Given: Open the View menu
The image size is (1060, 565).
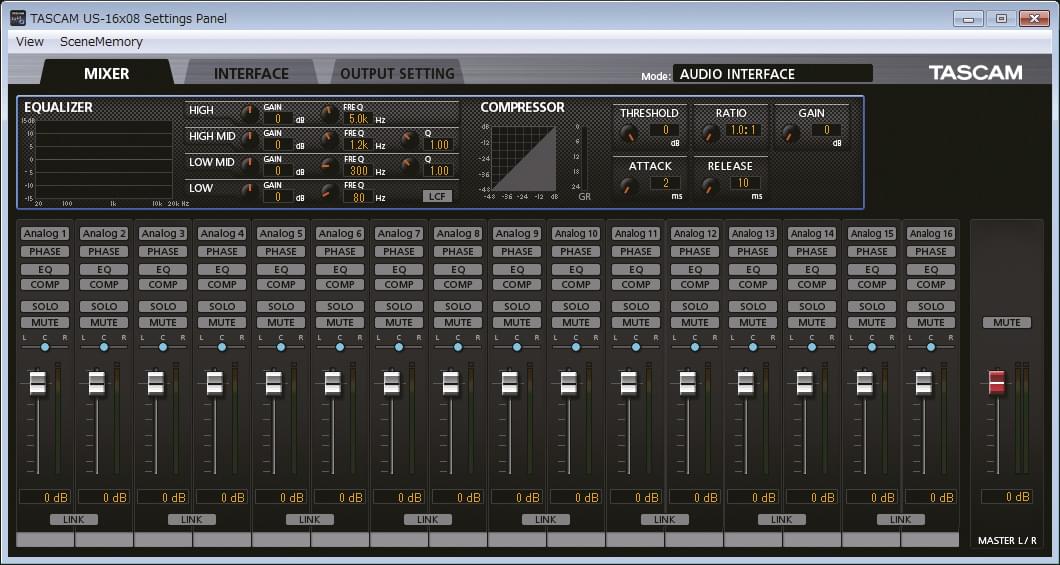Looking at the screenshot, I should coord(30,42).
